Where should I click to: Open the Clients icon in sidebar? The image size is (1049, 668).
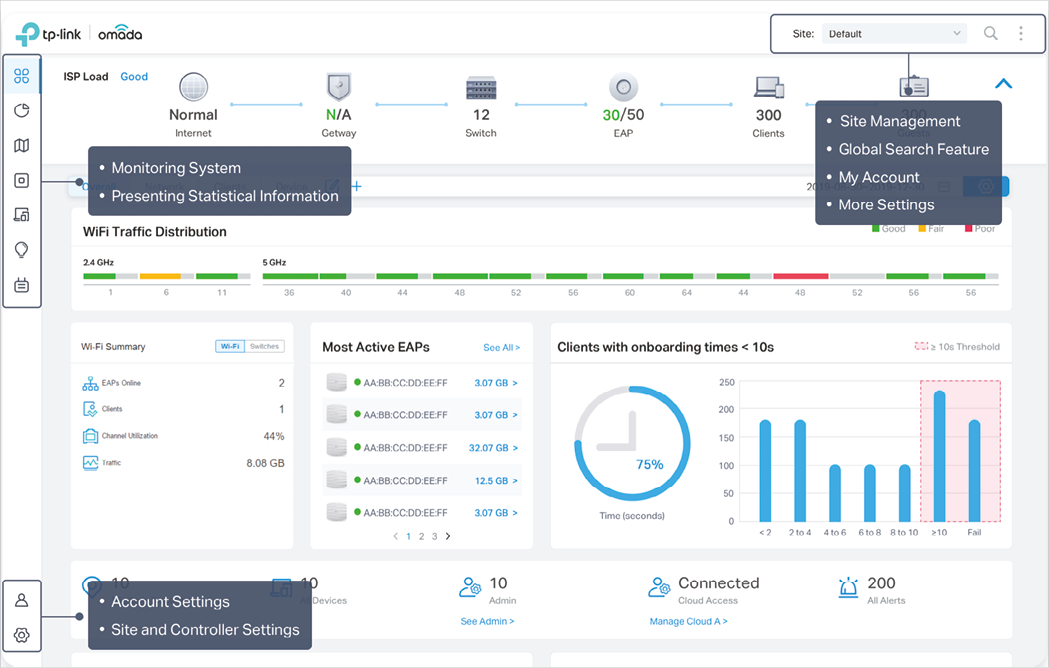pos(21,215)
